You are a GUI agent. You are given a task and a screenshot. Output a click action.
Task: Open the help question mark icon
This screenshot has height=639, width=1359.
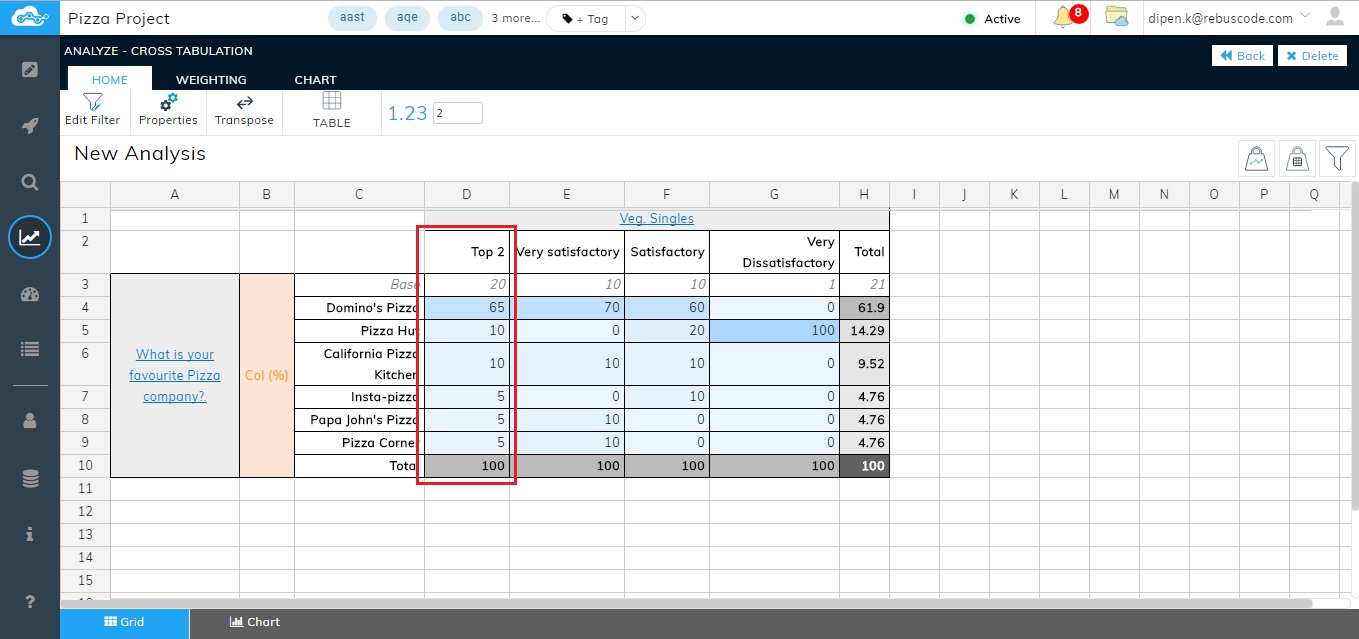tap(30, 602)
